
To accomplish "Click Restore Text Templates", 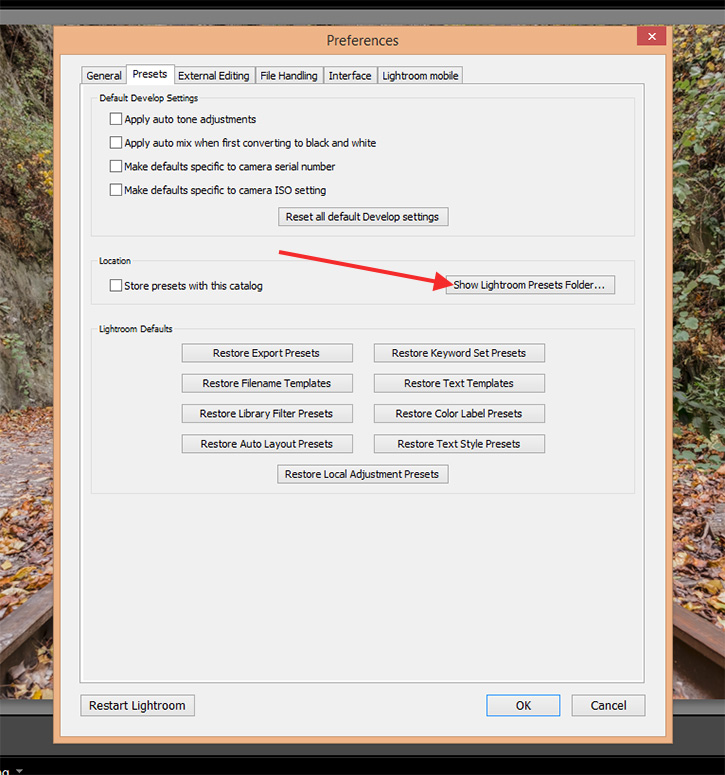I will [x=459, y=383].
